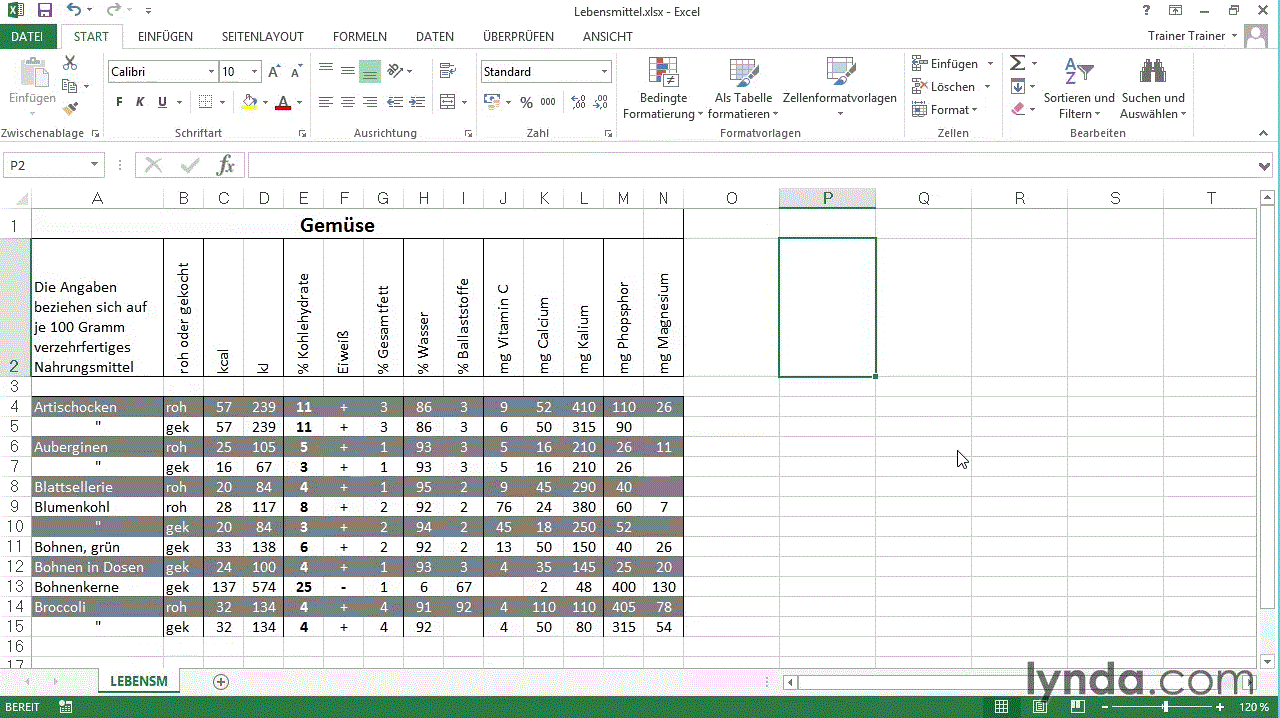Click the insert function fx icon
The width and height of the screenshot is (1280, 718).
pos(226,165)
